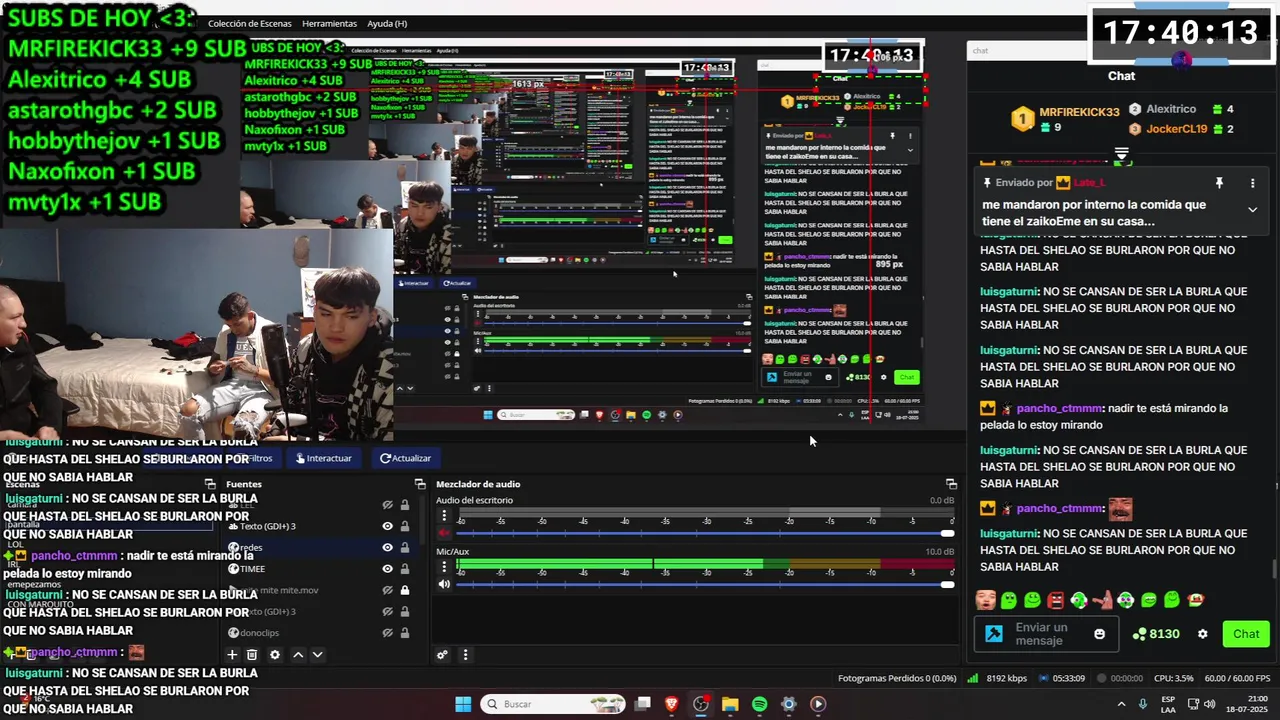Image resolution: width=1280 pixels, height=720 pixels.
Task: Open Brave browser from taskbar
Action: click(671, 704)
